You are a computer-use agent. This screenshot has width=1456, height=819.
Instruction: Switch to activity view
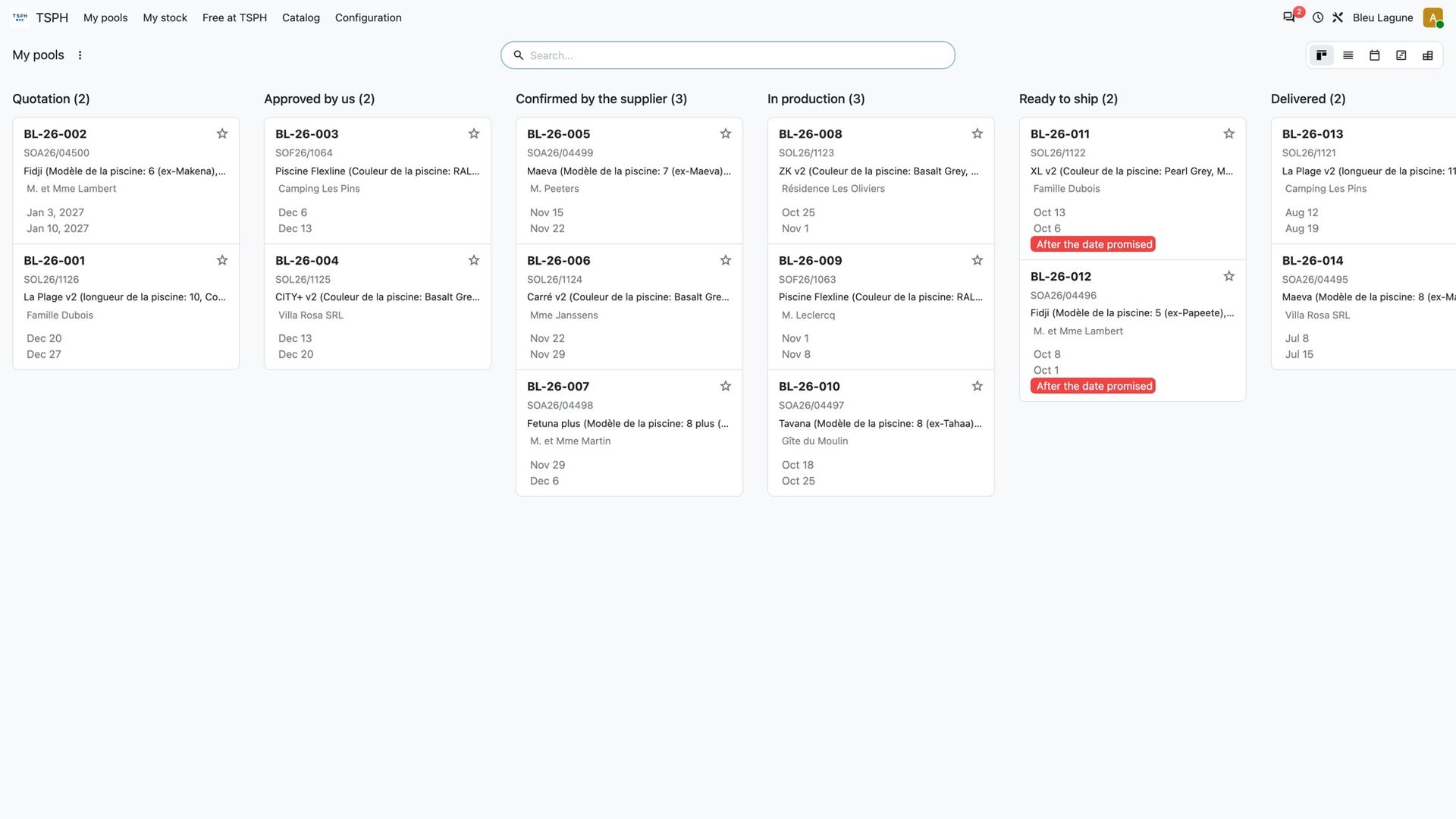click(1401, 55)
